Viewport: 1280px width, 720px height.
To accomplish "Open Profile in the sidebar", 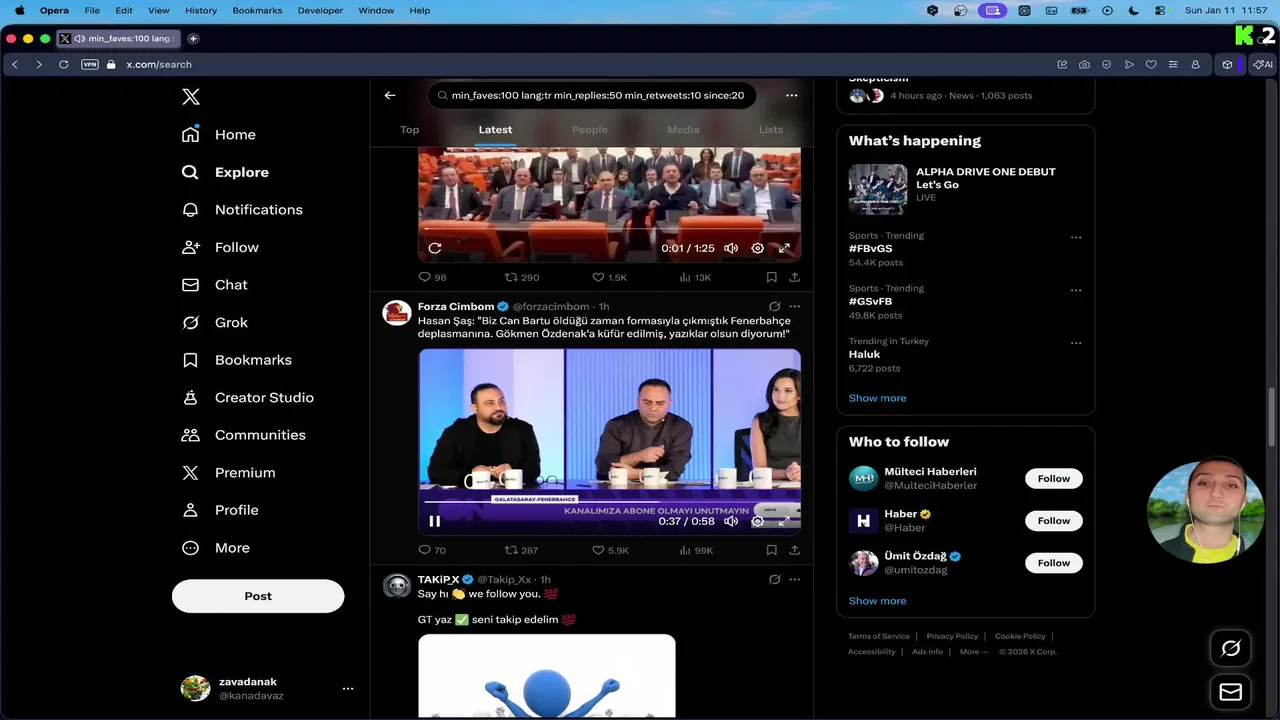I will click(220, 510).
